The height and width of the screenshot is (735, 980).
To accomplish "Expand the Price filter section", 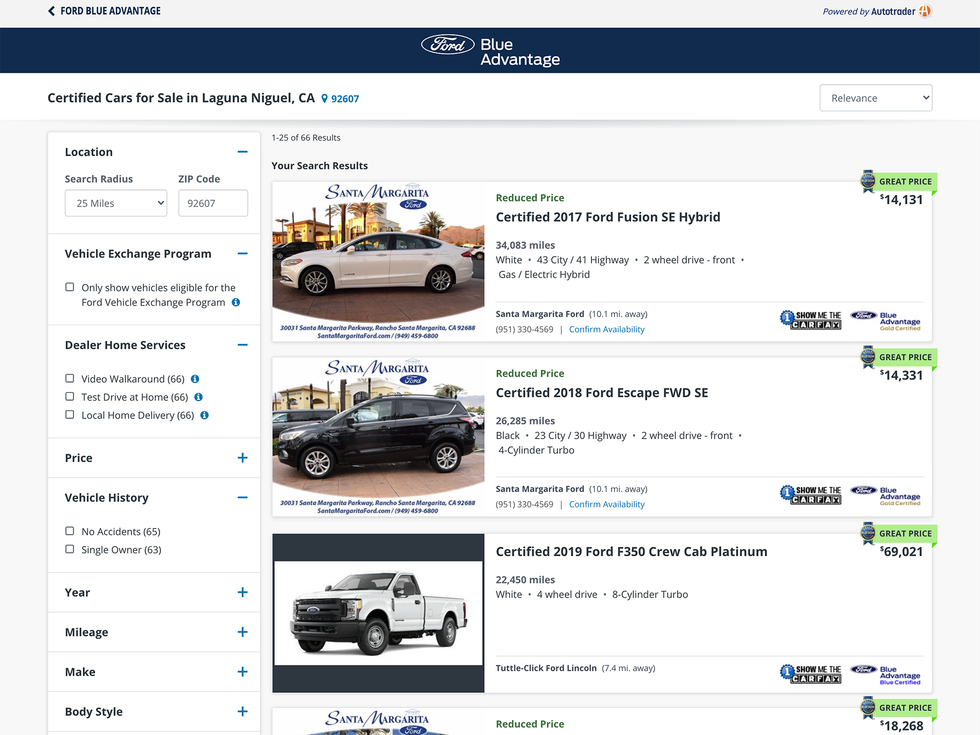I will pos(242,458).
